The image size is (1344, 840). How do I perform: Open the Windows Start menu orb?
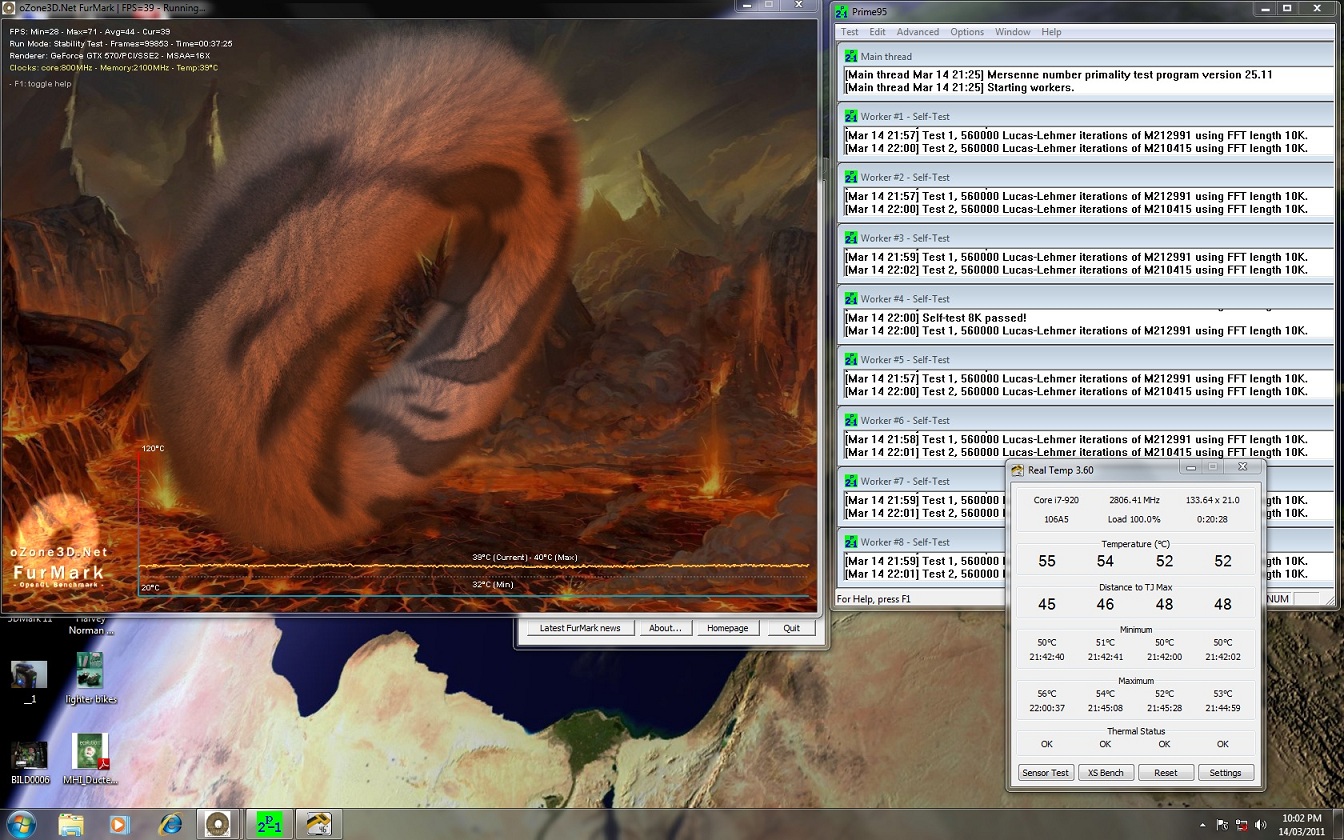(21, 824)
